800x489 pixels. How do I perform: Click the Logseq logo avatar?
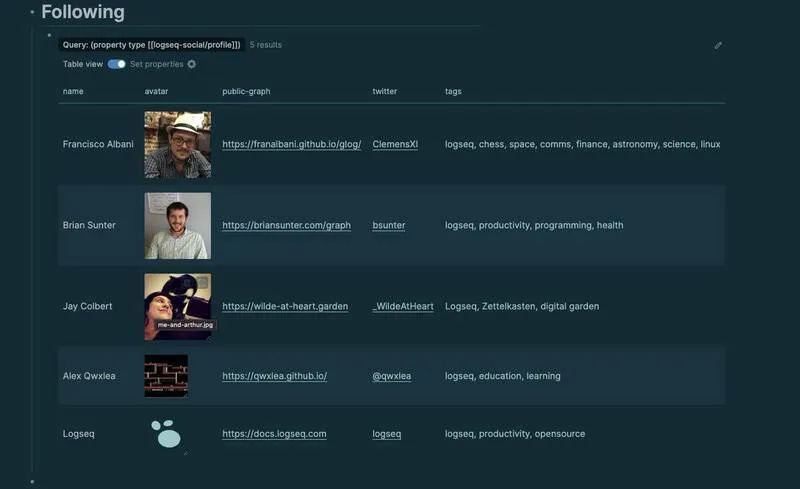tap(166, 434)
